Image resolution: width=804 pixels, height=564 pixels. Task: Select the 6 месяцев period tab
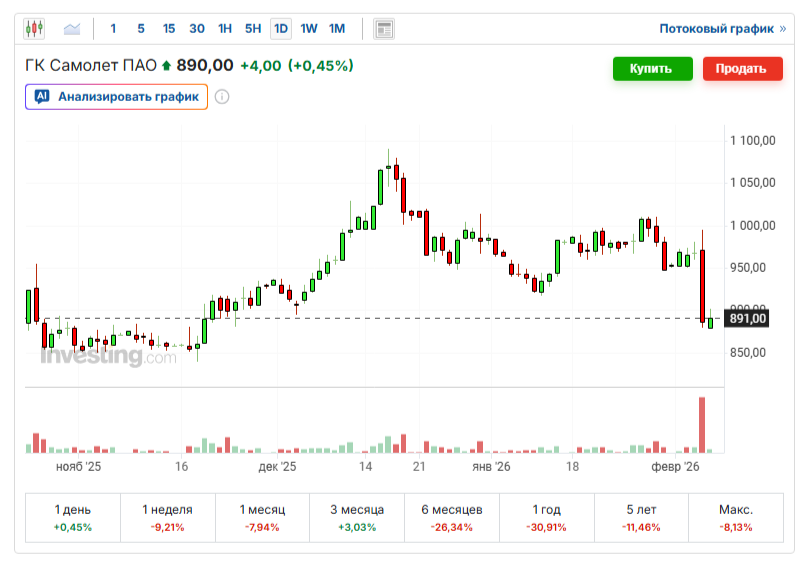pos(452,518)
